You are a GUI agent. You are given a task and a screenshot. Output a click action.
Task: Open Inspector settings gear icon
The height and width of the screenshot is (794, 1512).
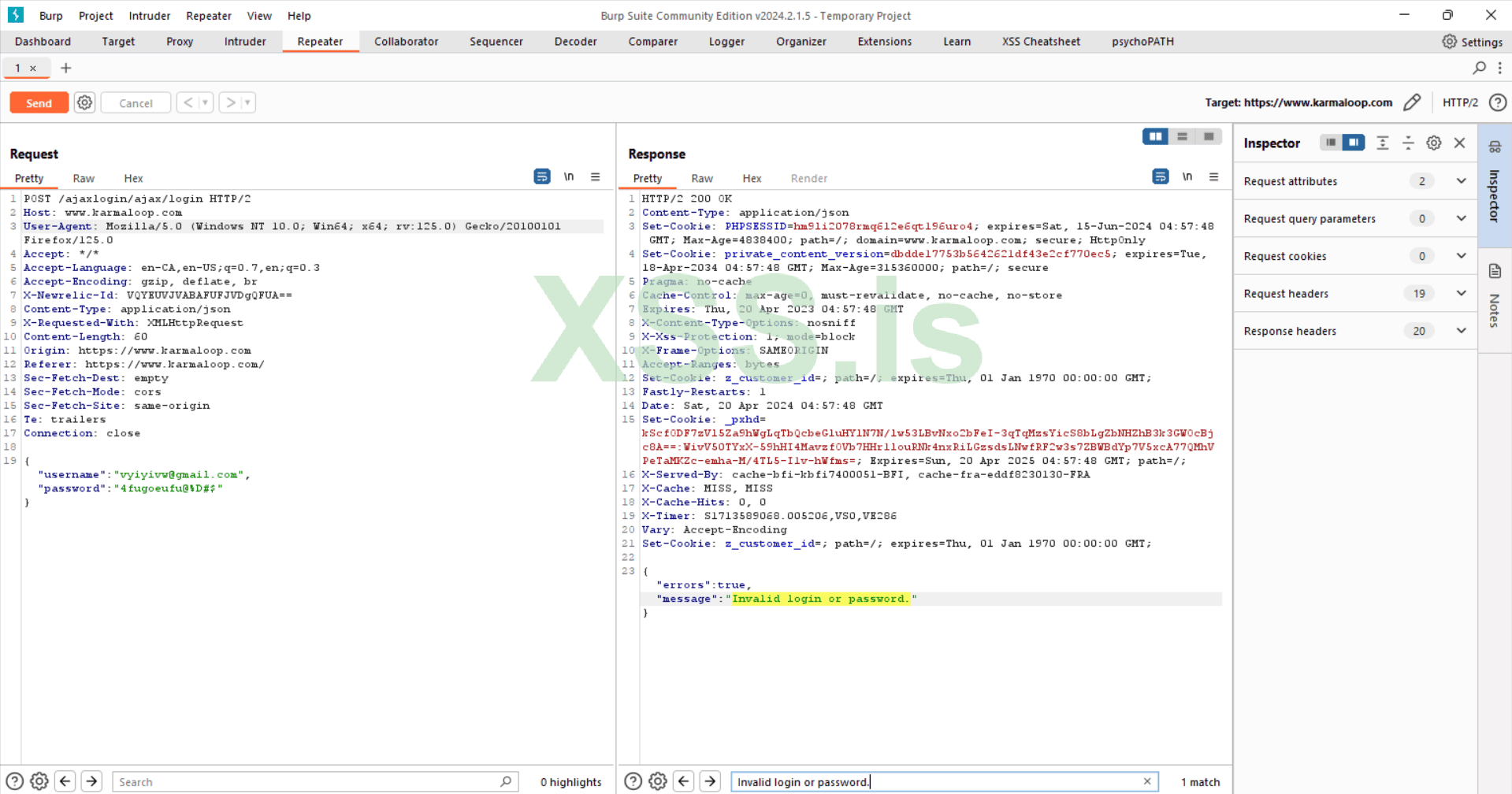tap(1434, 143)
